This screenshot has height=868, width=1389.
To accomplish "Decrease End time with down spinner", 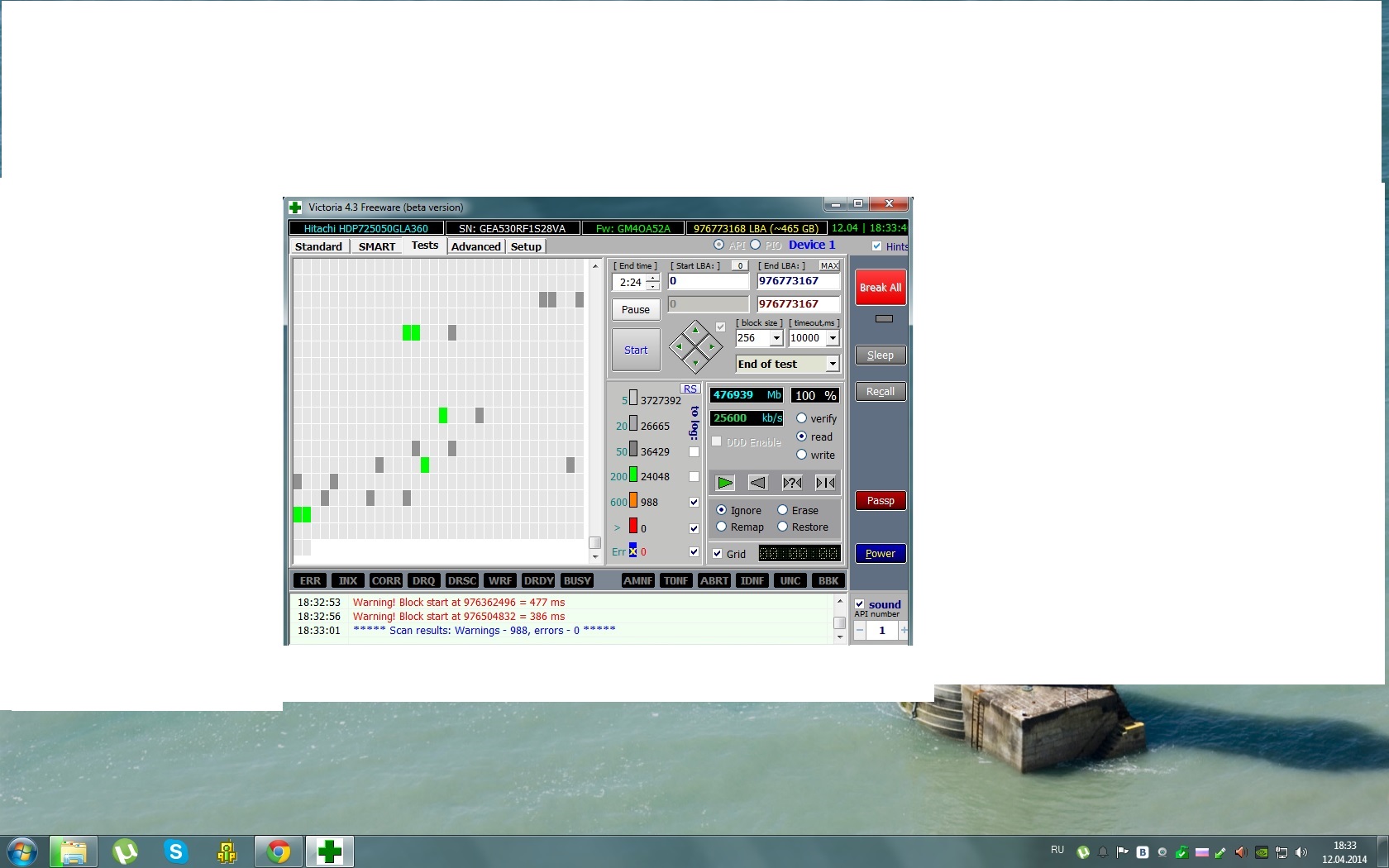I will click(x=652, y=286).
